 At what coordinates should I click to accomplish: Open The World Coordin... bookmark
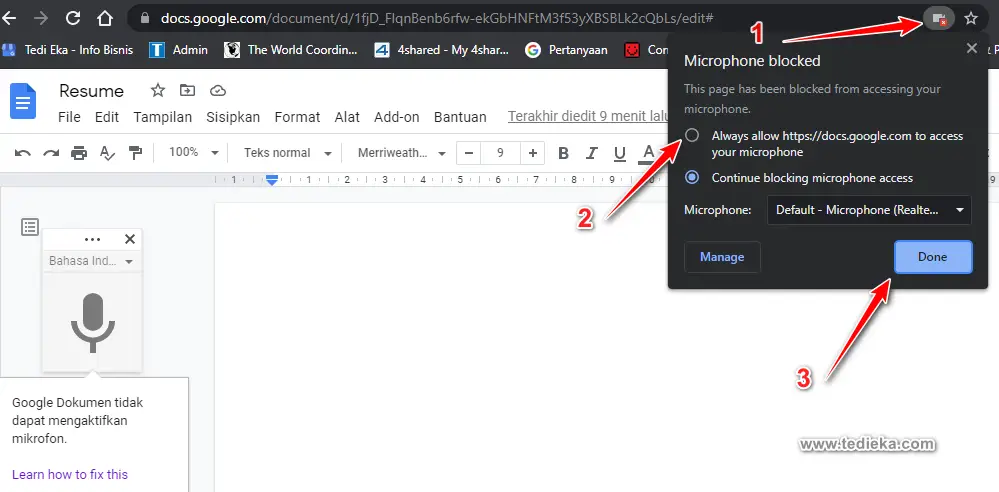click(x=291, y=50)
